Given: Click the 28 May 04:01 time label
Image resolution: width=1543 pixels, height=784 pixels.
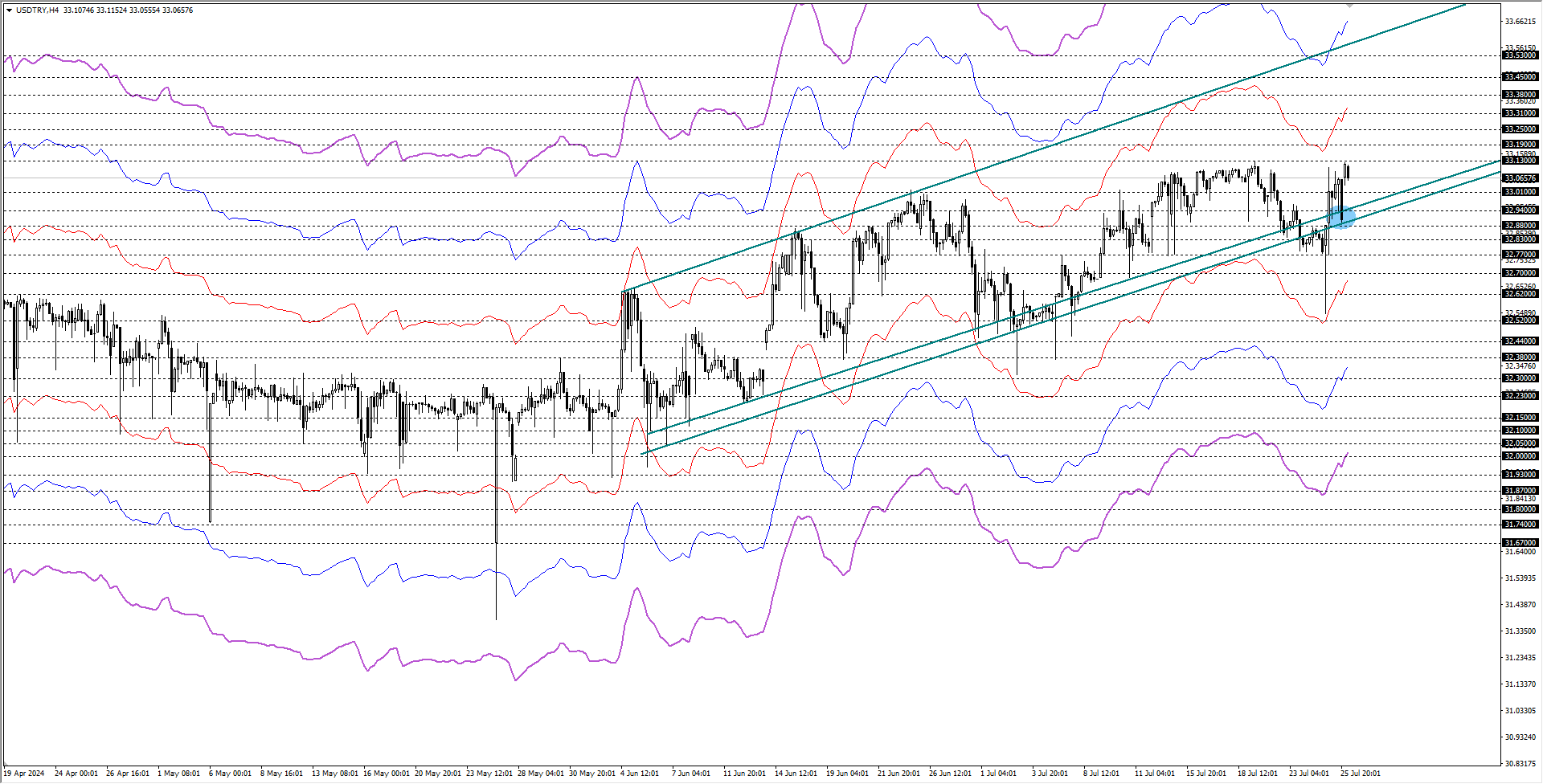Looking at the screenshot, I should pos(541,774).
